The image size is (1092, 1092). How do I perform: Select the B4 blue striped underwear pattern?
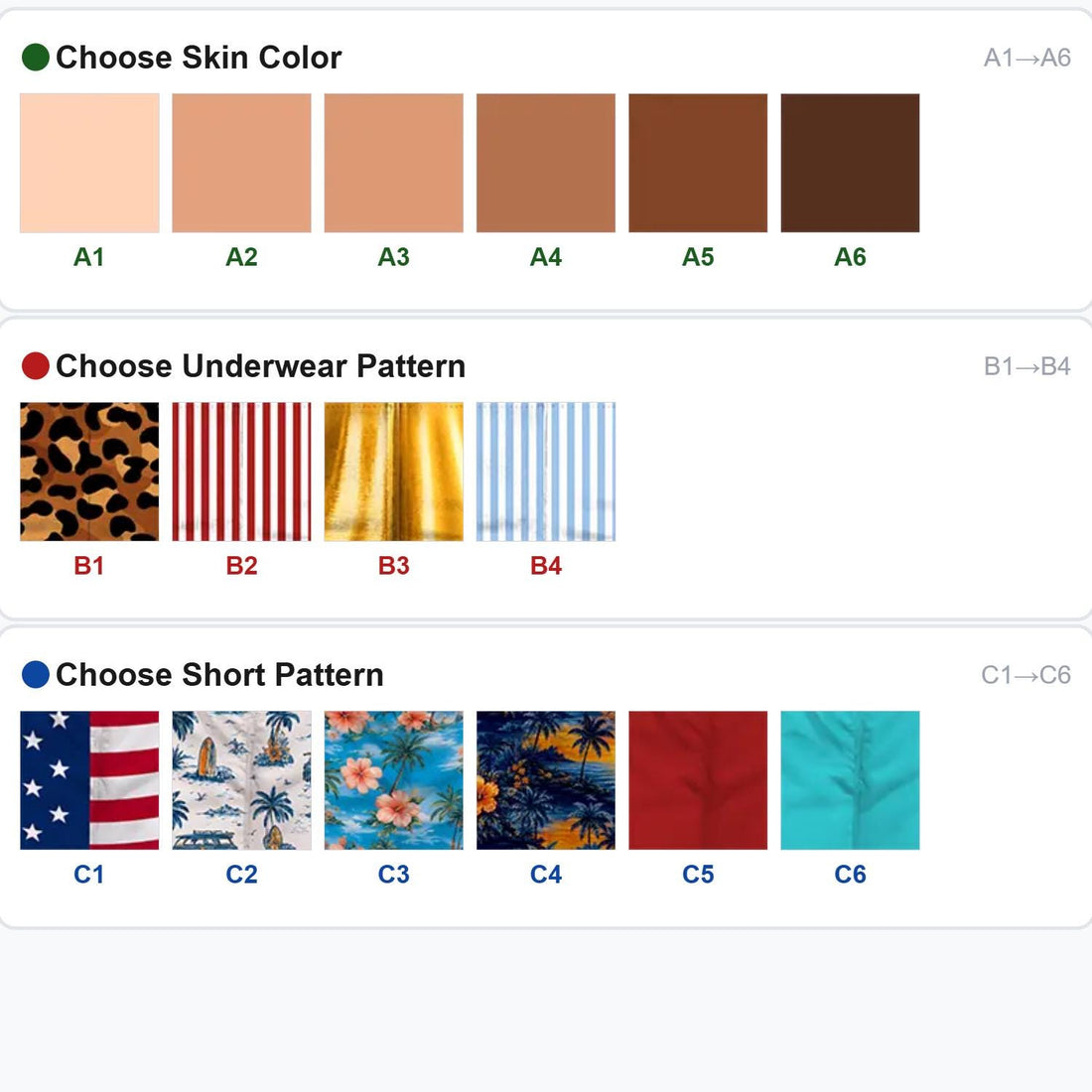tap(546, 472)
